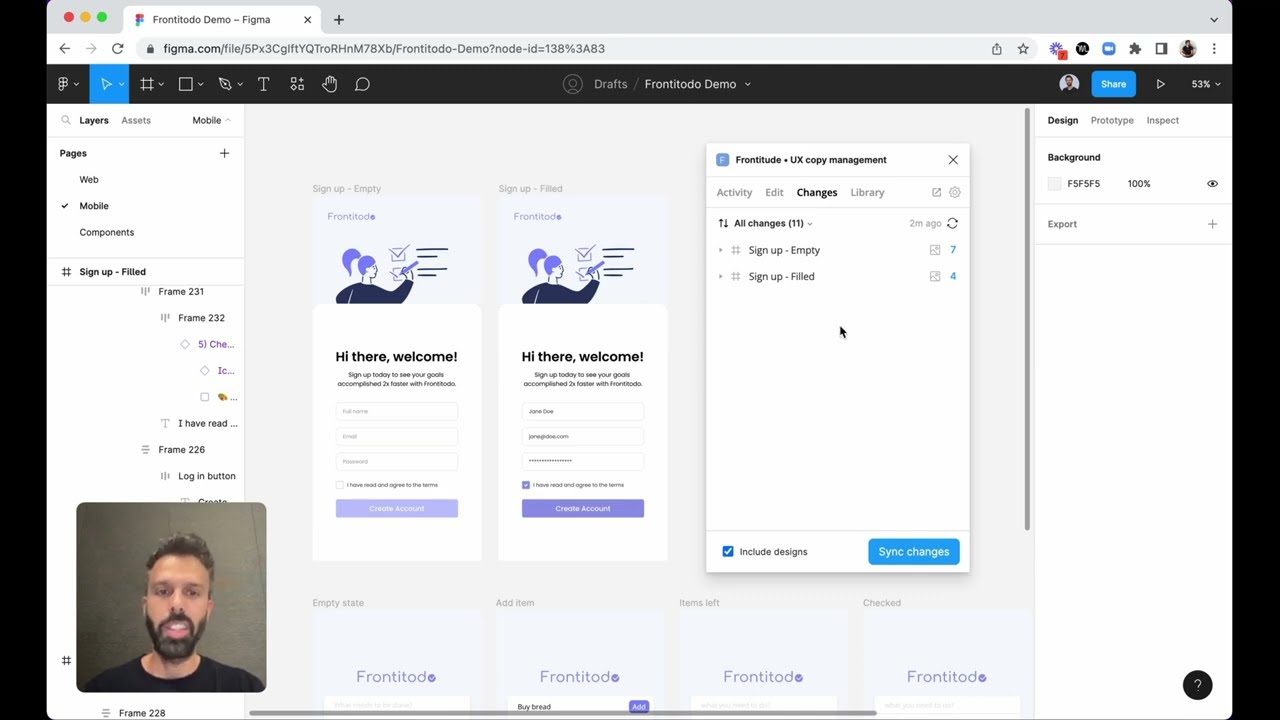Screen dimensions: 1280x720
Task: Click the sort changes arrows icon
Action: coord(723,223)
